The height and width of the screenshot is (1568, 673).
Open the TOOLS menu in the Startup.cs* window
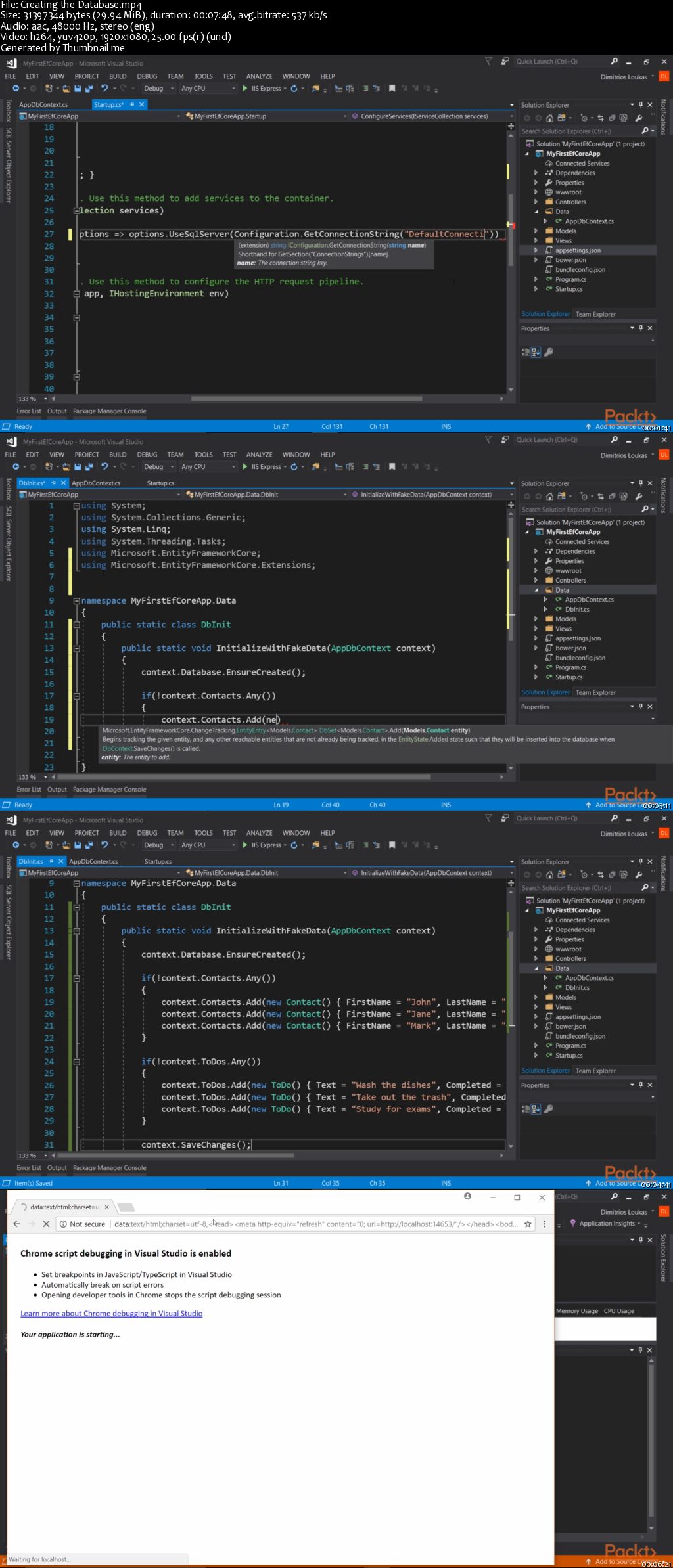click(x=203, y=76)
